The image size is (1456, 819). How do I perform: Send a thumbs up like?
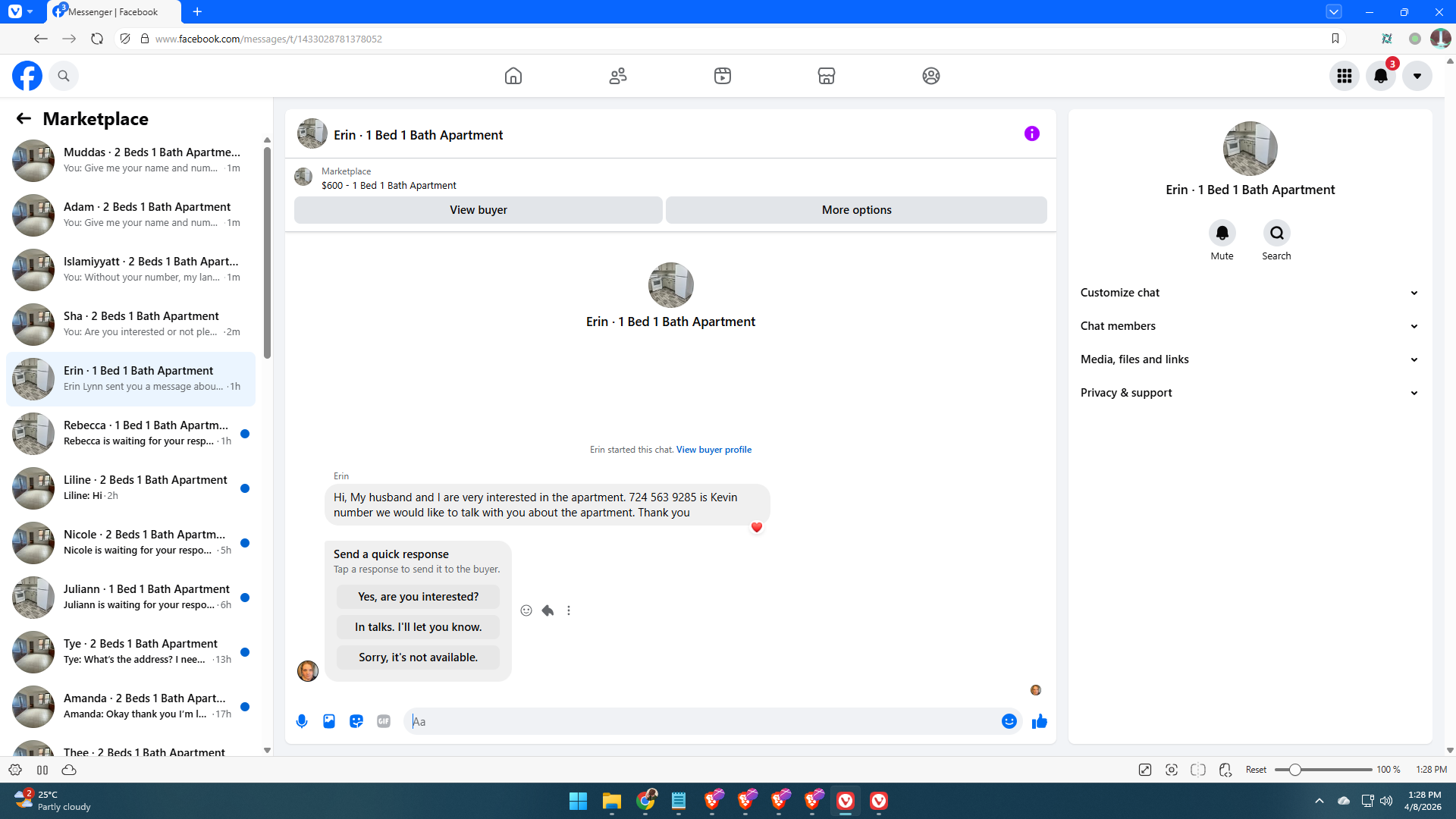pos(1039,721)
